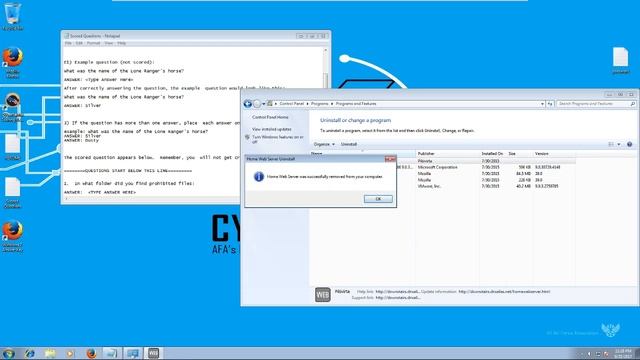Open Control Panel Home link

[x=270, y=117]
